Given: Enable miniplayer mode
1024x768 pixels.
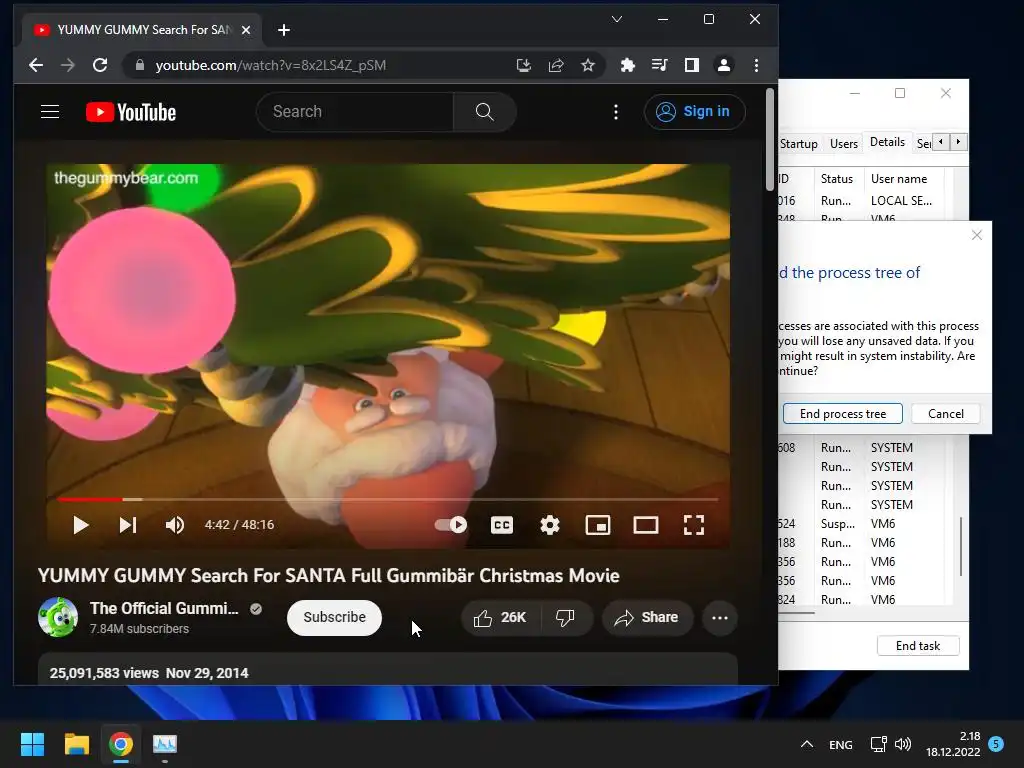Looking at the screenshot, I should (x=598, y=525).
